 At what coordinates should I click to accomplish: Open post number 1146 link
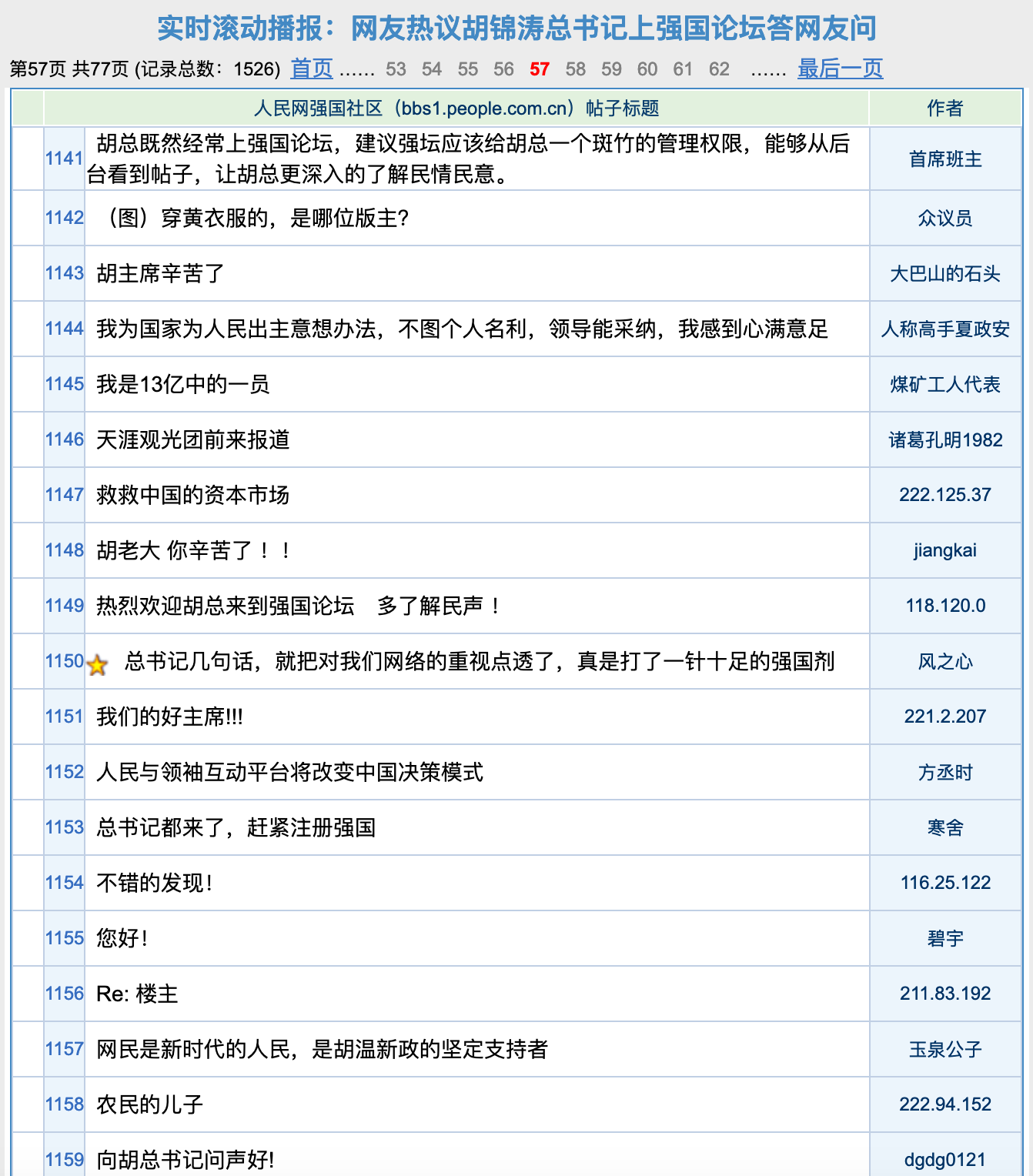pos(64,439)
